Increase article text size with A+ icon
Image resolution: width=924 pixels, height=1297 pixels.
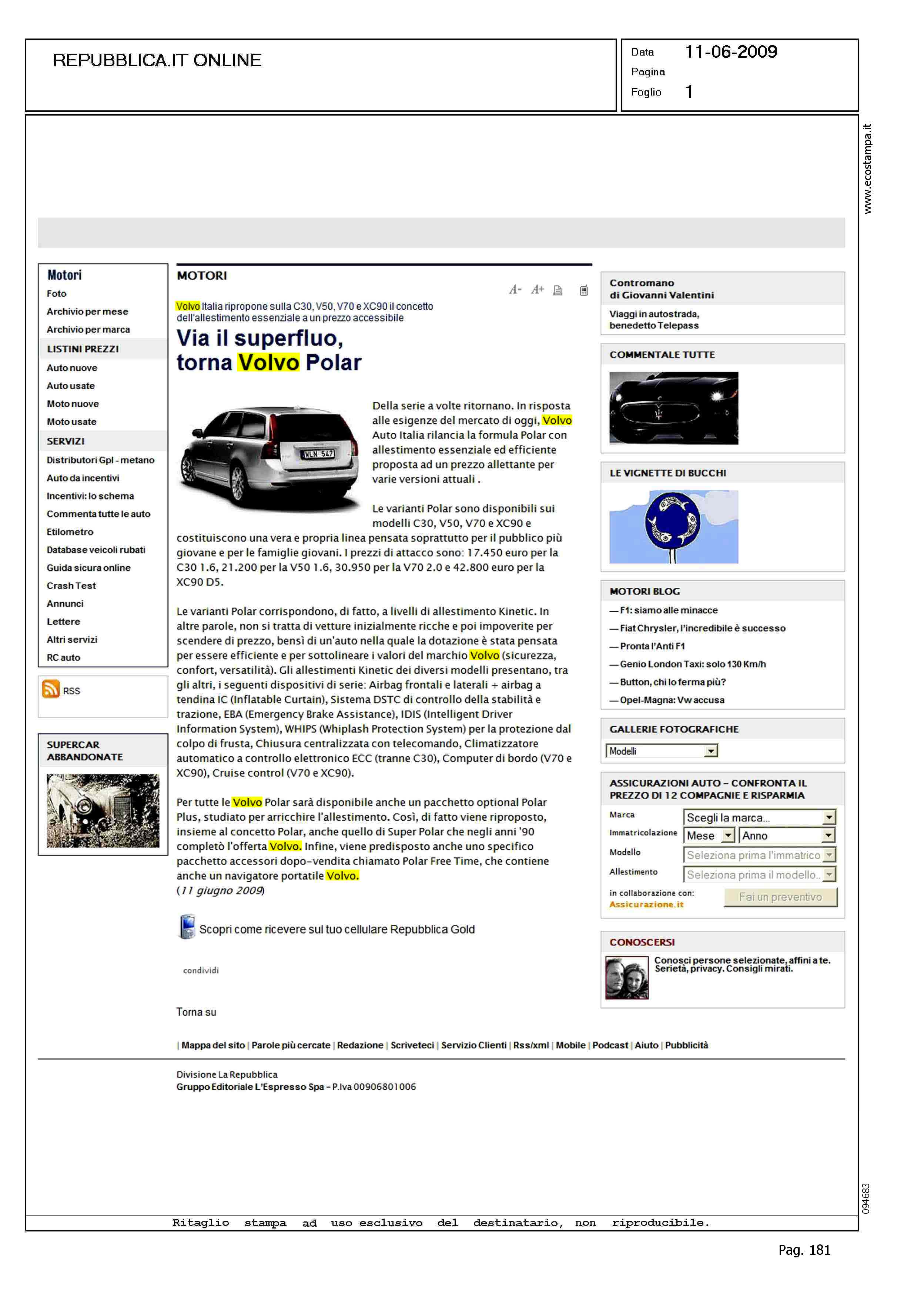click(x=537, y=290)
